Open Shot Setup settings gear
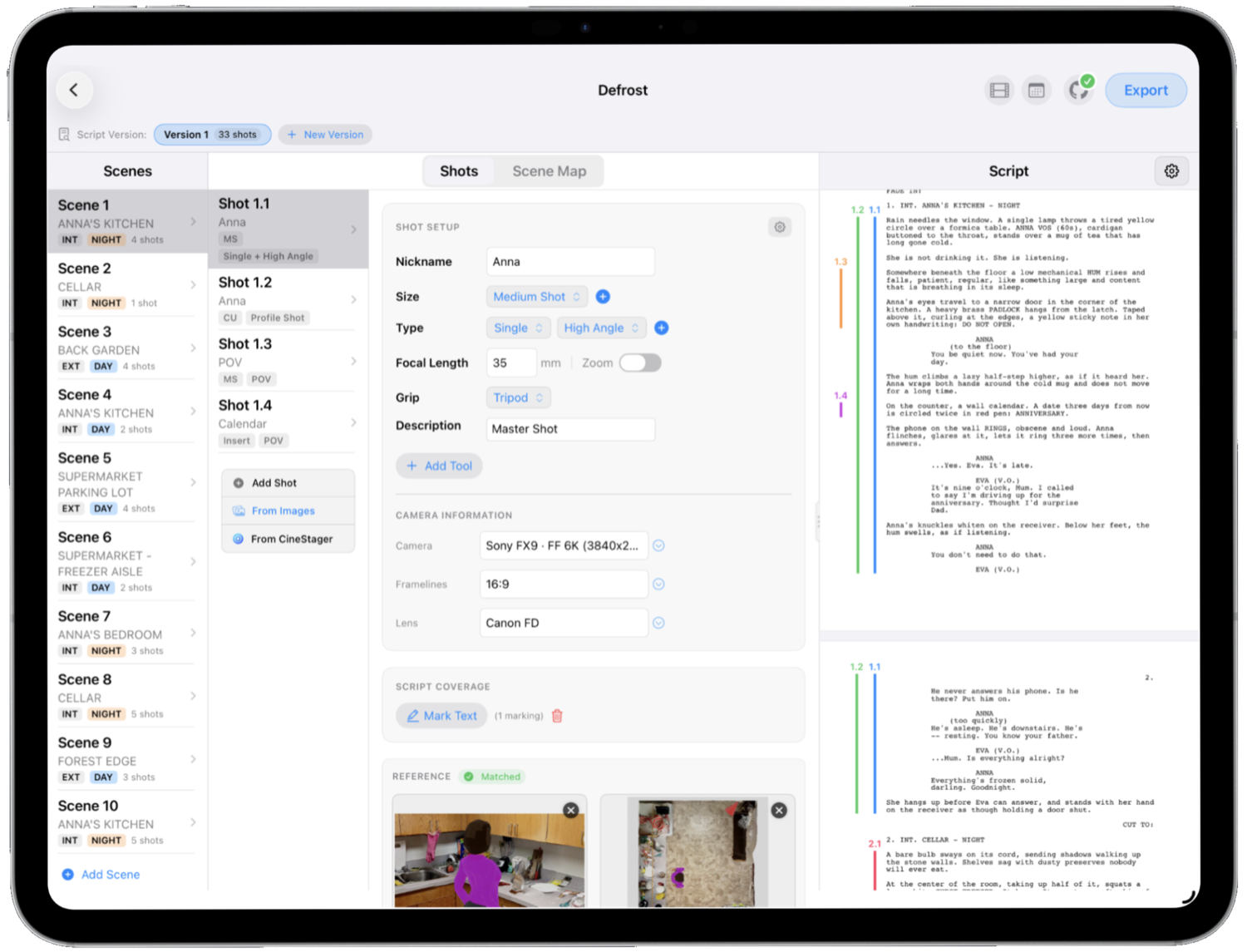 [x=780, y=227]
